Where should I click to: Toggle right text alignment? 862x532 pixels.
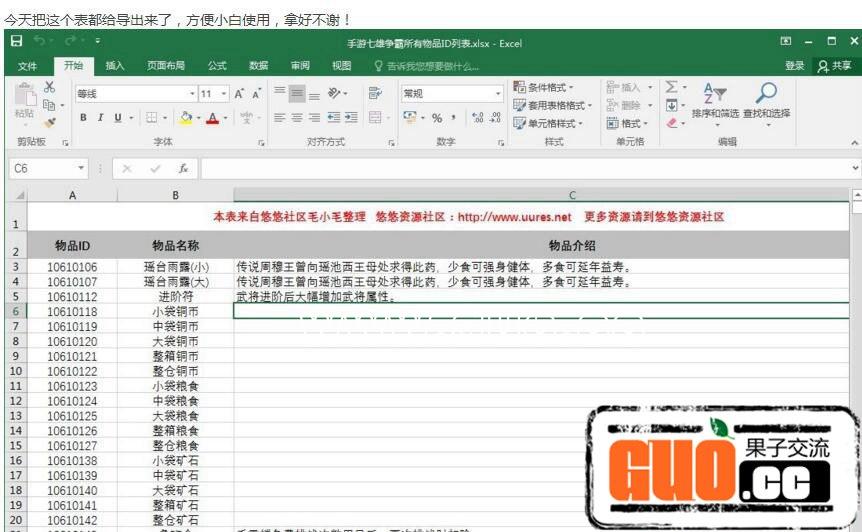point(314,117)
